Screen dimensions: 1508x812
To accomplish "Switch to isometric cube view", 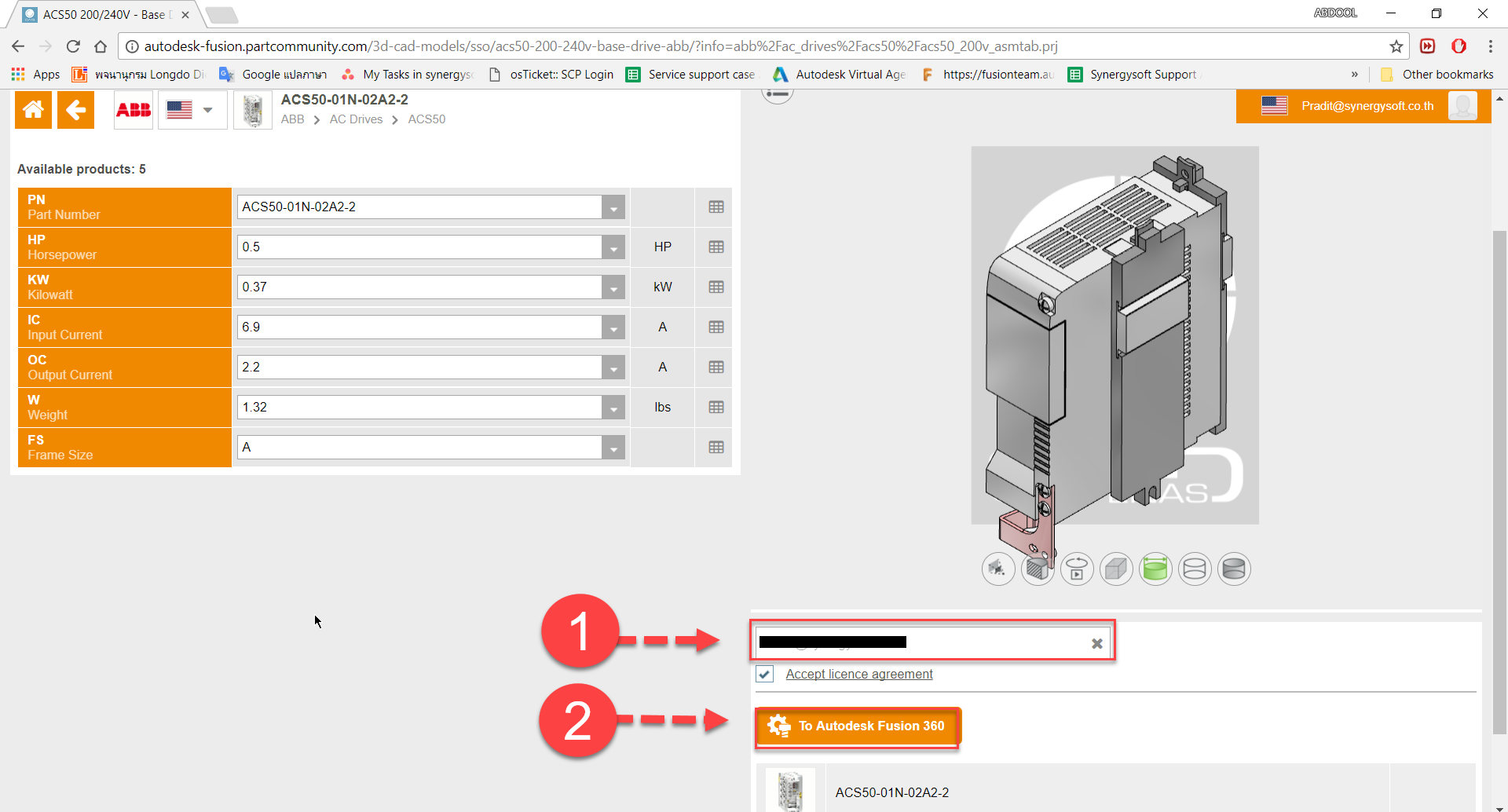I will (1116, 569).
